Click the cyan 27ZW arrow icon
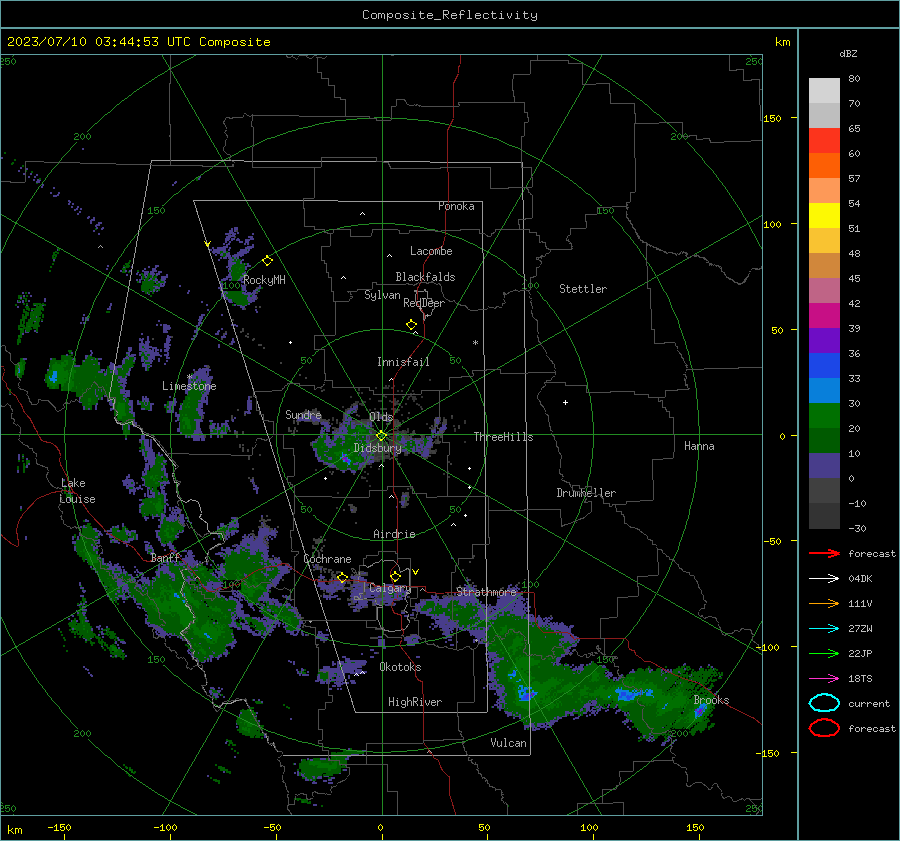The height and width of the screenshot is (841, 900). coord(824,629)
